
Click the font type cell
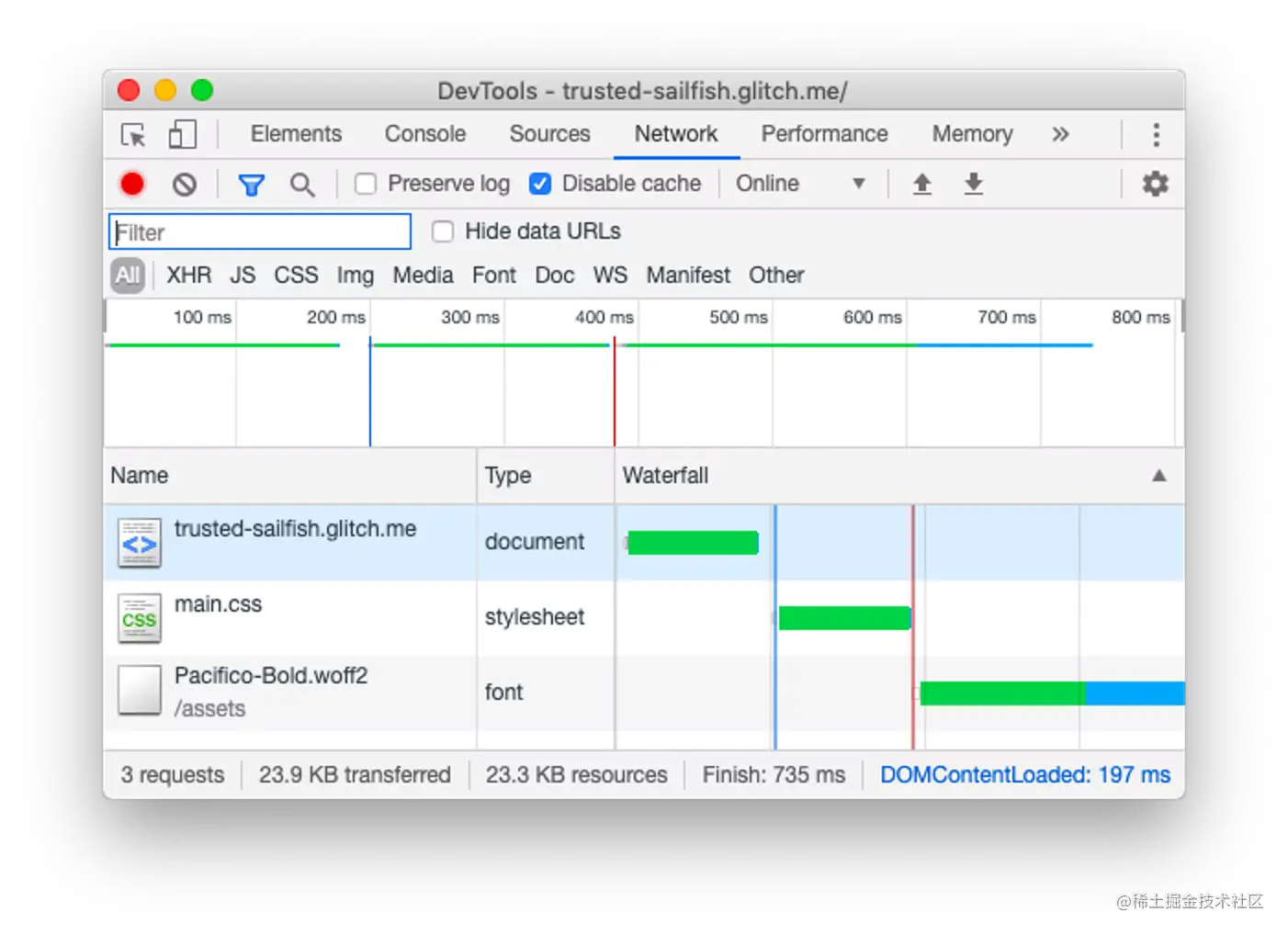tap(546, 693)
